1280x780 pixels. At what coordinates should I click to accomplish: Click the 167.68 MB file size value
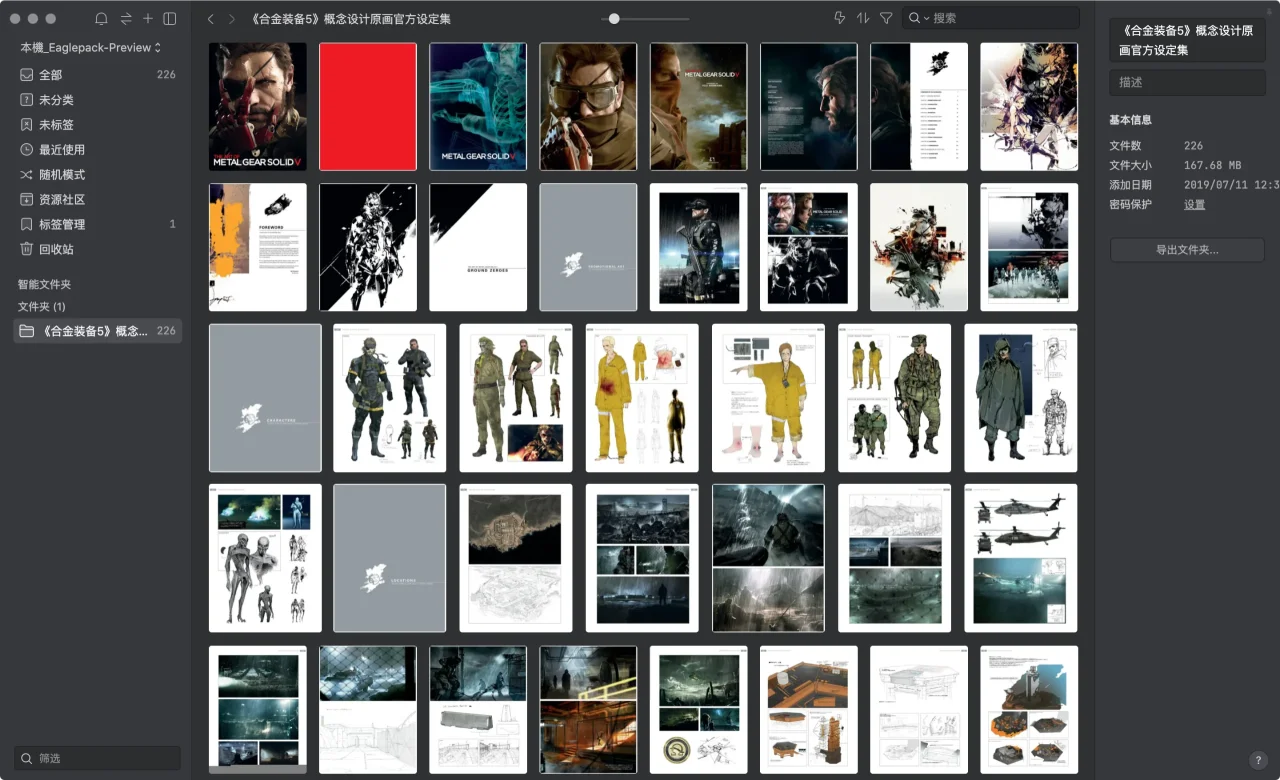pos(1212,165)
